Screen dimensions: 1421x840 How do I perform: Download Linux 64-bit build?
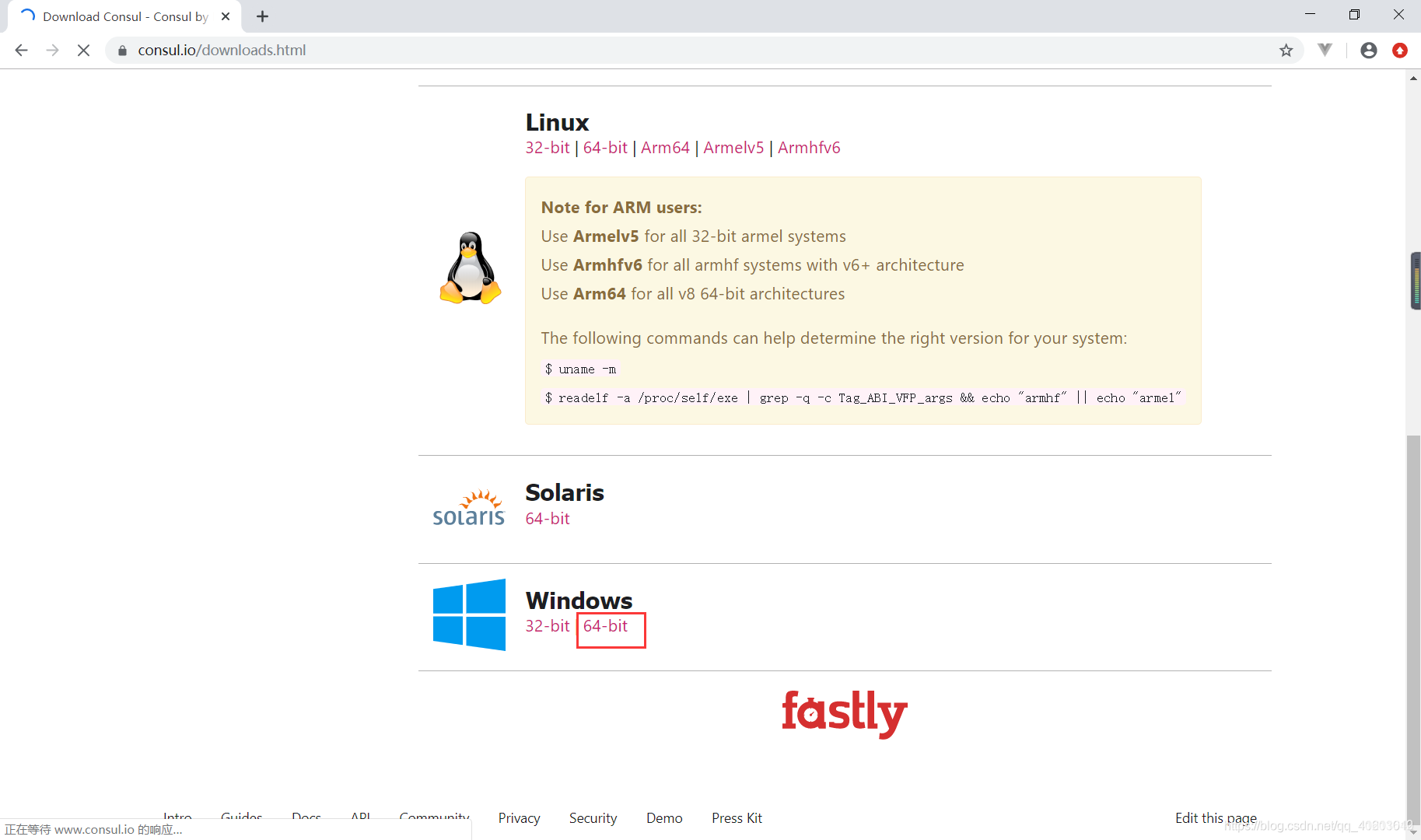pyautogui.click(x=605, y=148)
